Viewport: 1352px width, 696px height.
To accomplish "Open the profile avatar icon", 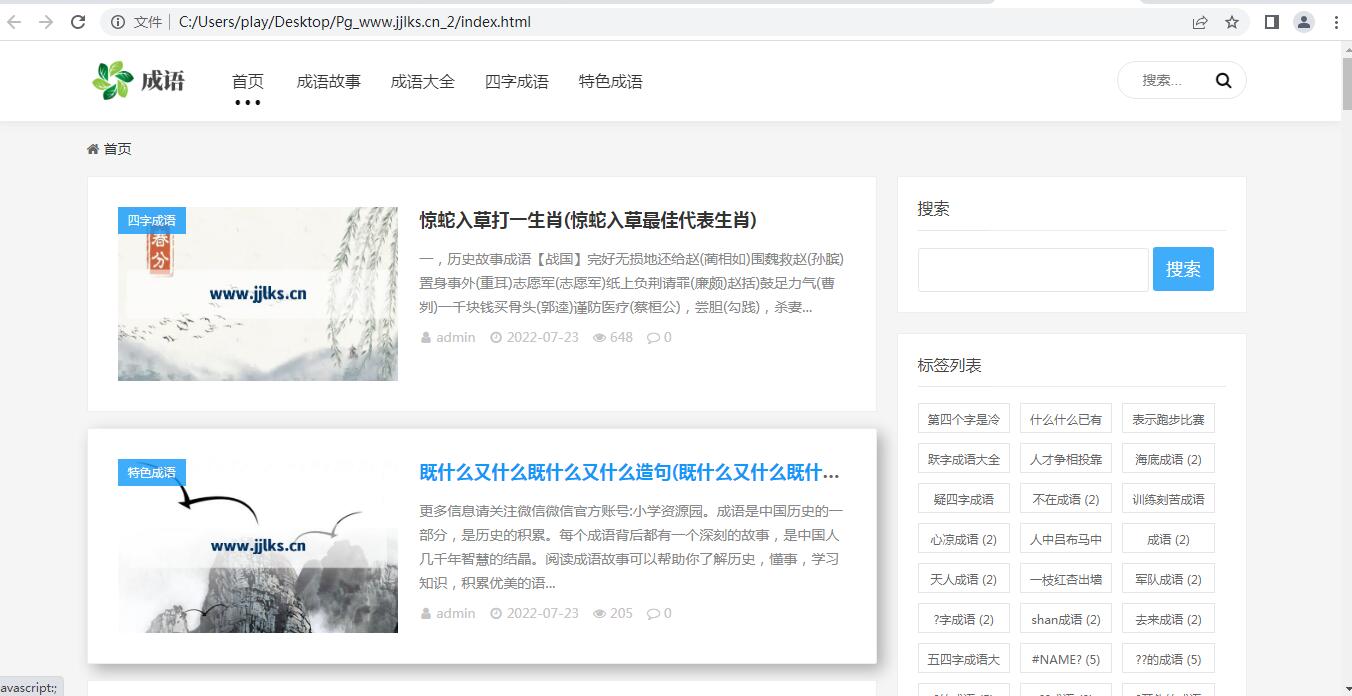I will (1304, 22).
